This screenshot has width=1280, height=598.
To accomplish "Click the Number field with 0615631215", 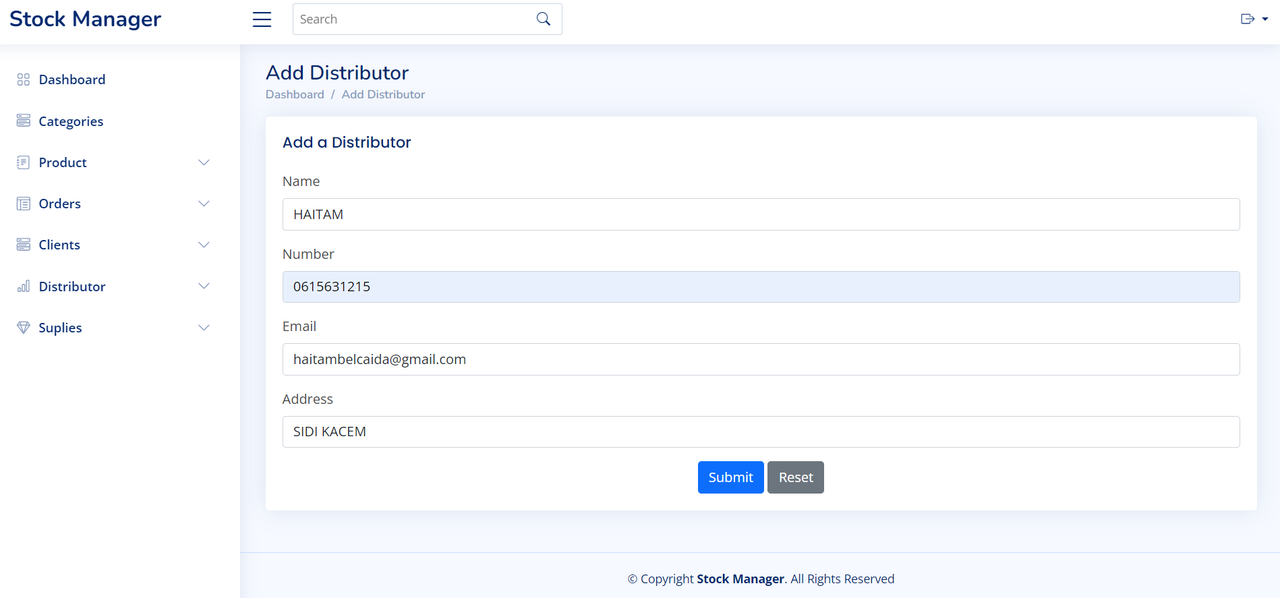I will 761,287.
